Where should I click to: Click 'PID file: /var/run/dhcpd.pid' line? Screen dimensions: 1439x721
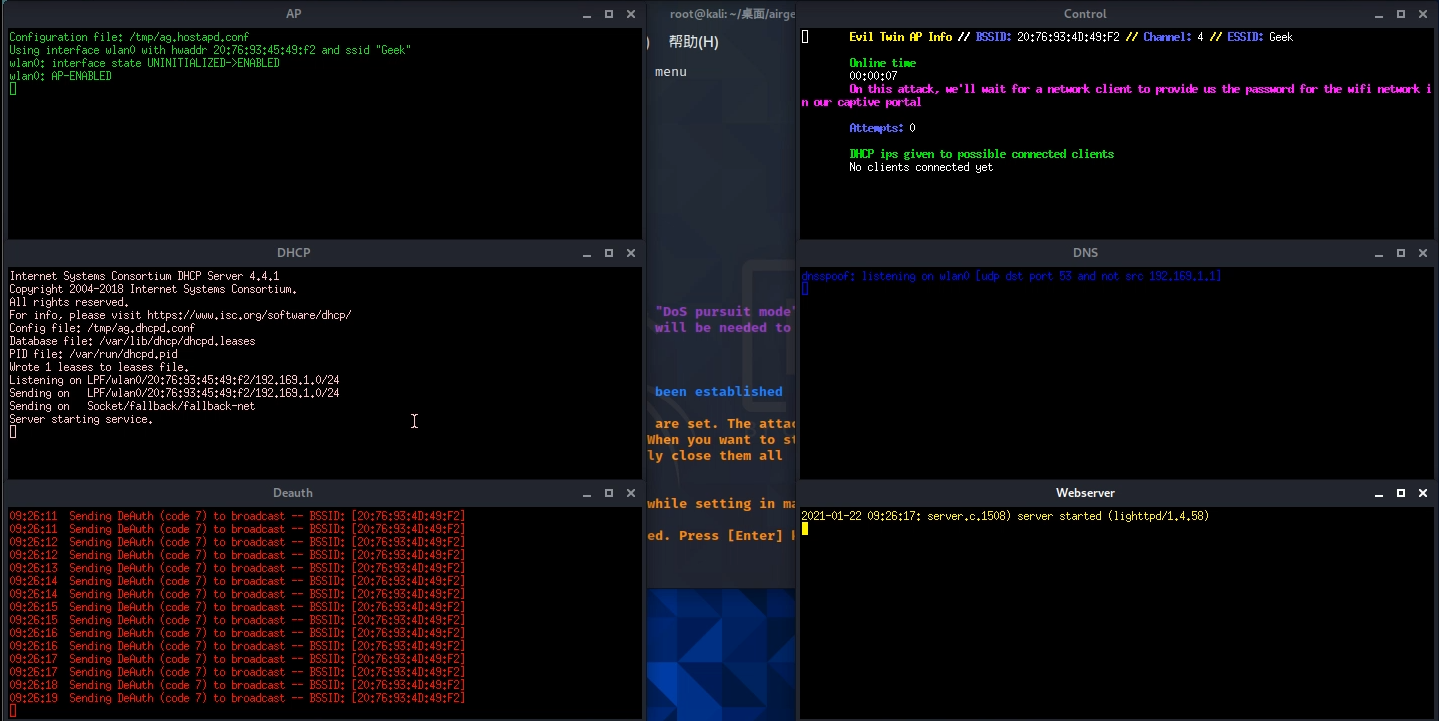pos(93,354)
